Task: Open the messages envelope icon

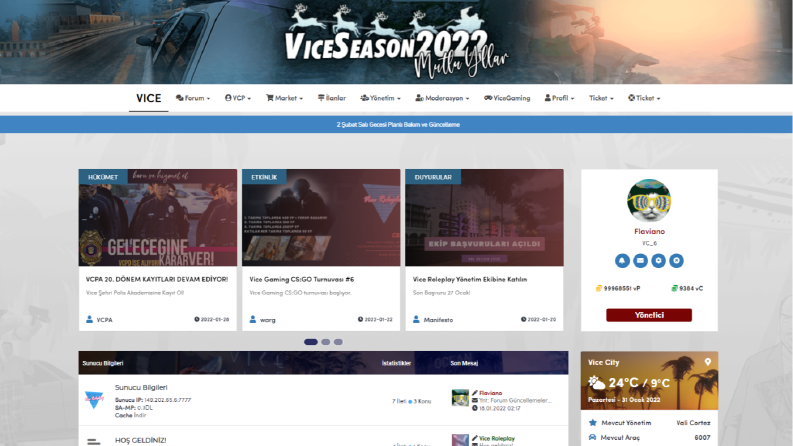Action: coord(640,260)
